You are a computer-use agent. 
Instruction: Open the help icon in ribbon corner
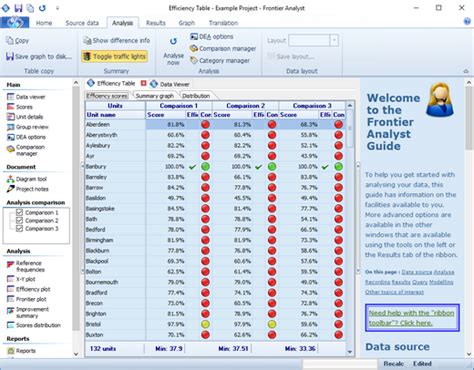467,22
